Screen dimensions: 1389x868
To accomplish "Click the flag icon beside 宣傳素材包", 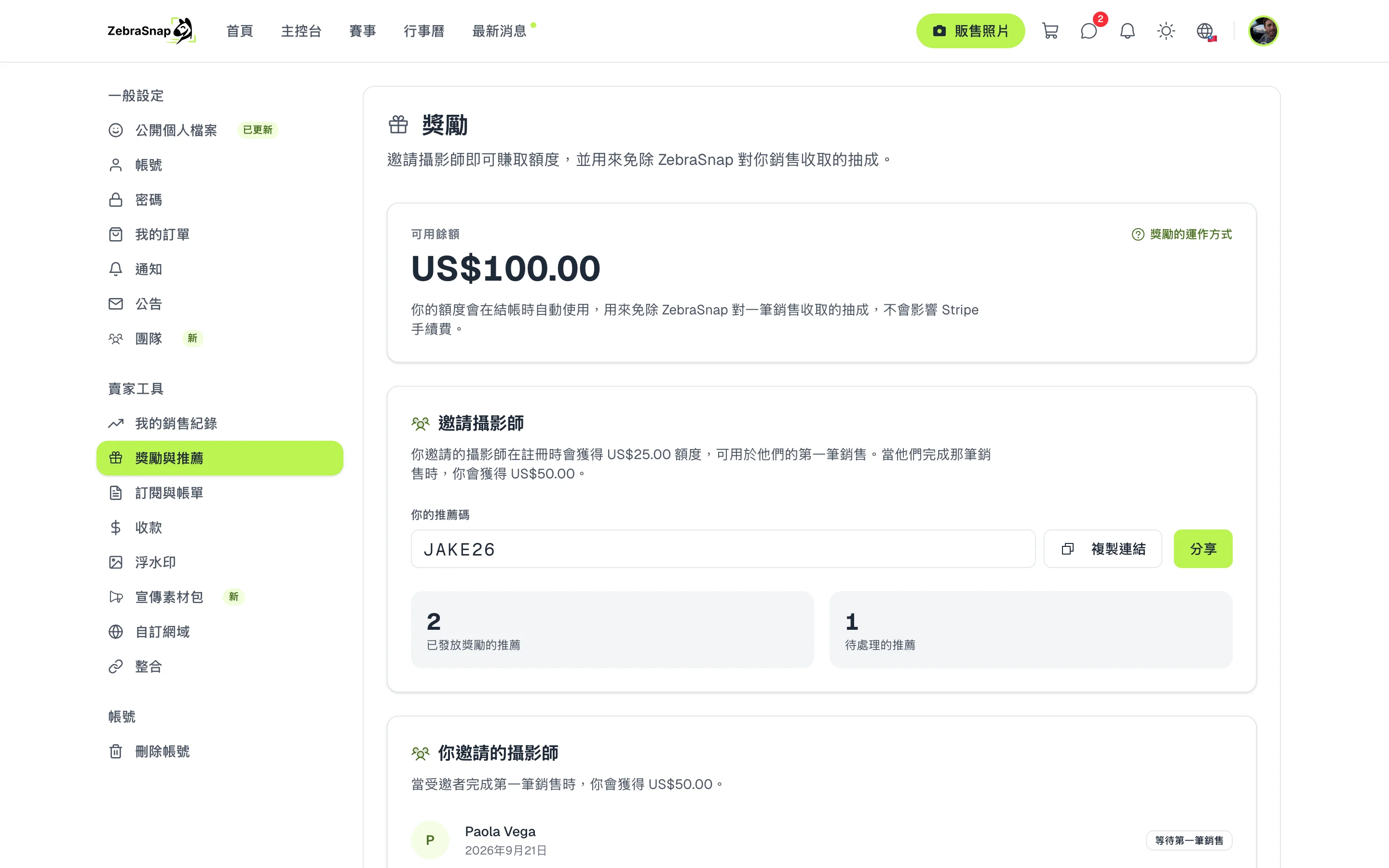I will pos(116,597).
